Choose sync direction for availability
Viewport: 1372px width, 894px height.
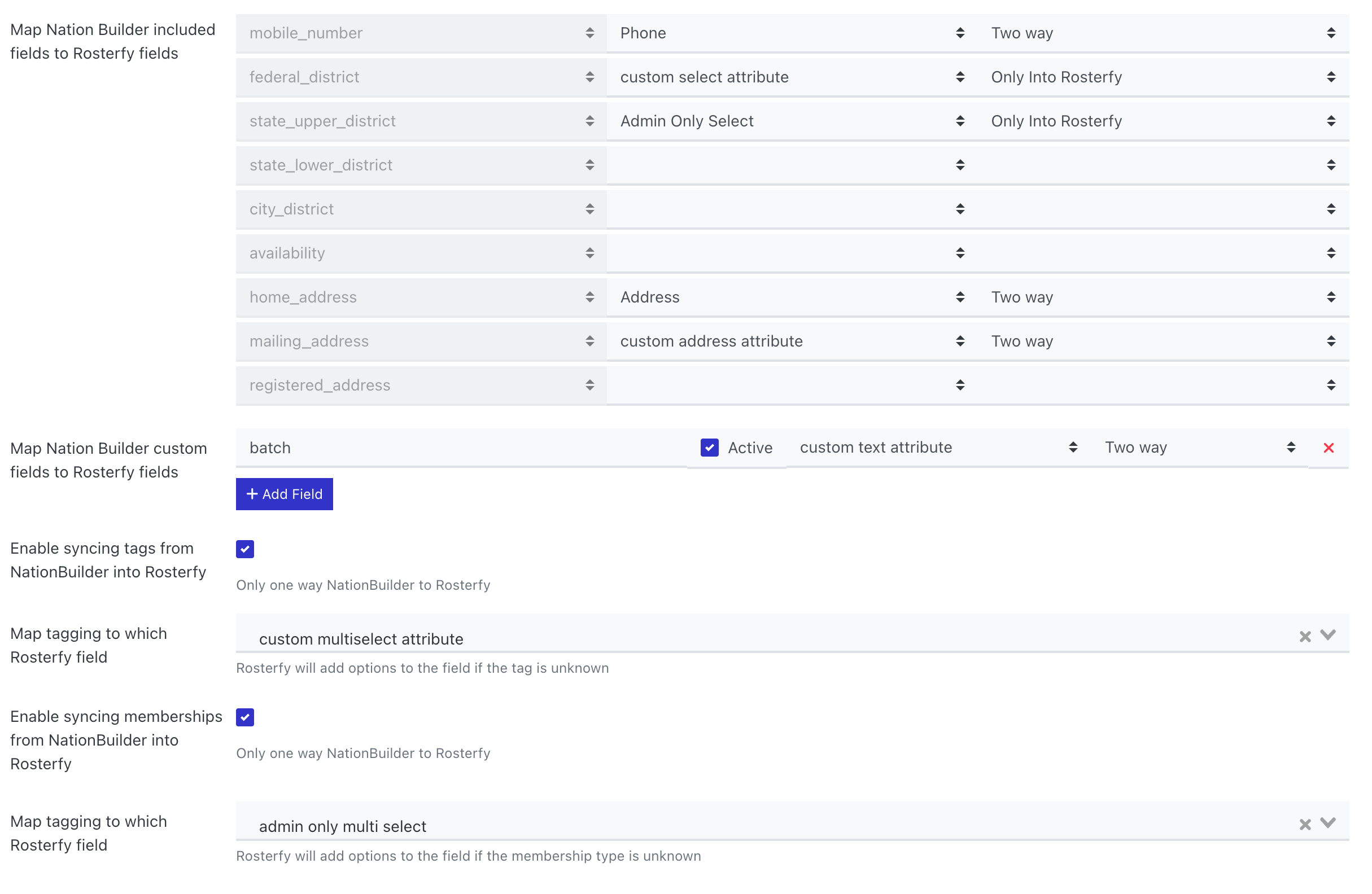(x=1163, y=253)
